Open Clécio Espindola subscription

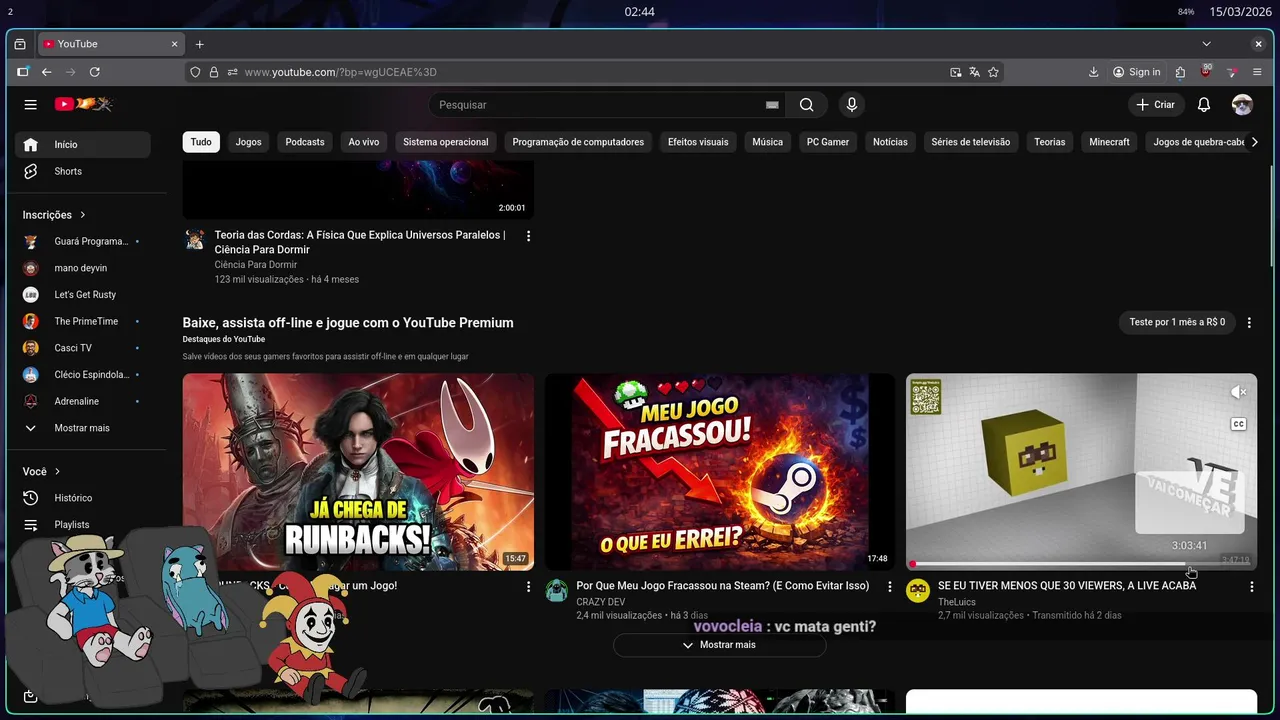(x=83, y=375)
